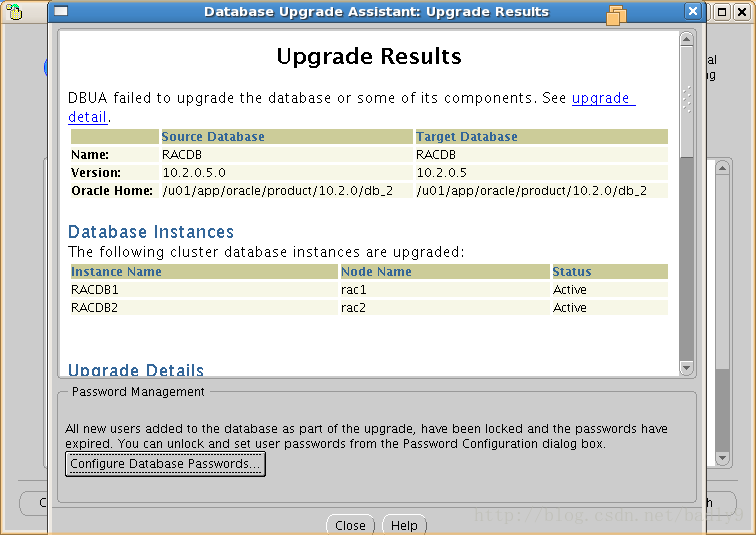The height and width of the screenshot is (535, 756).
Task: Click the Node Name column header
Action: (x=445, y=271)
